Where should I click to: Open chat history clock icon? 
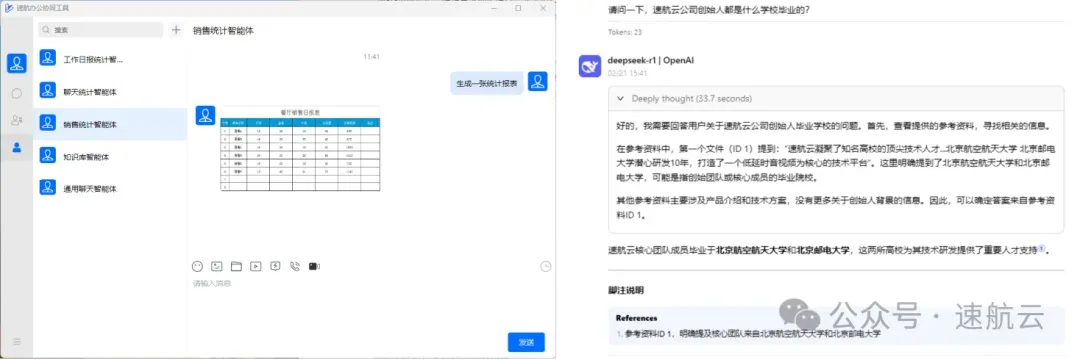point(546,266)
